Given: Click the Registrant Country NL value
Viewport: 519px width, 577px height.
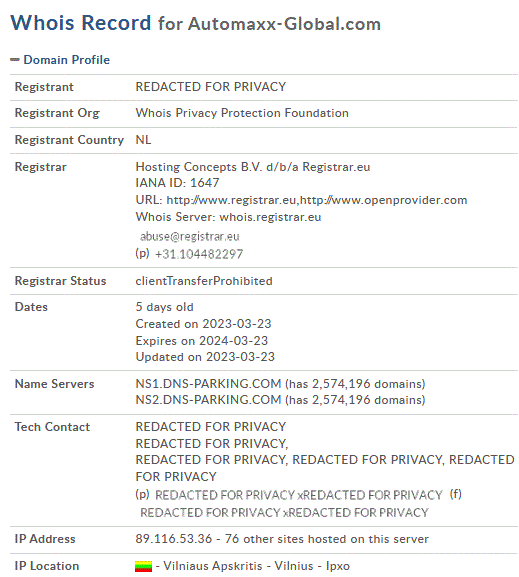Looking at the screenshot, I should [x=143, y=140].
